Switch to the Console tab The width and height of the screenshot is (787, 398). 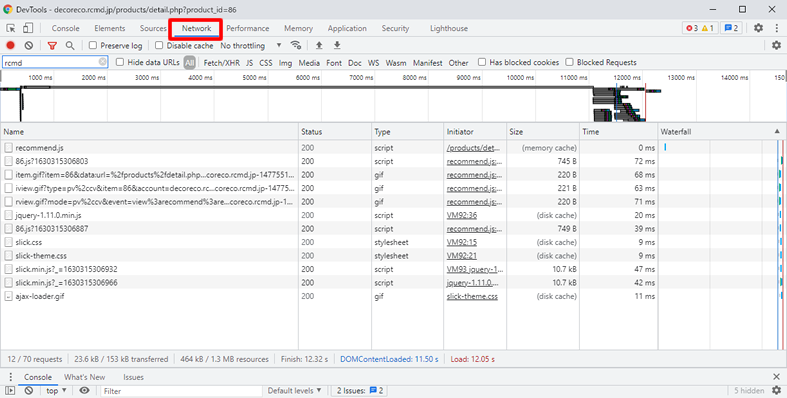[x=65, y=28]
